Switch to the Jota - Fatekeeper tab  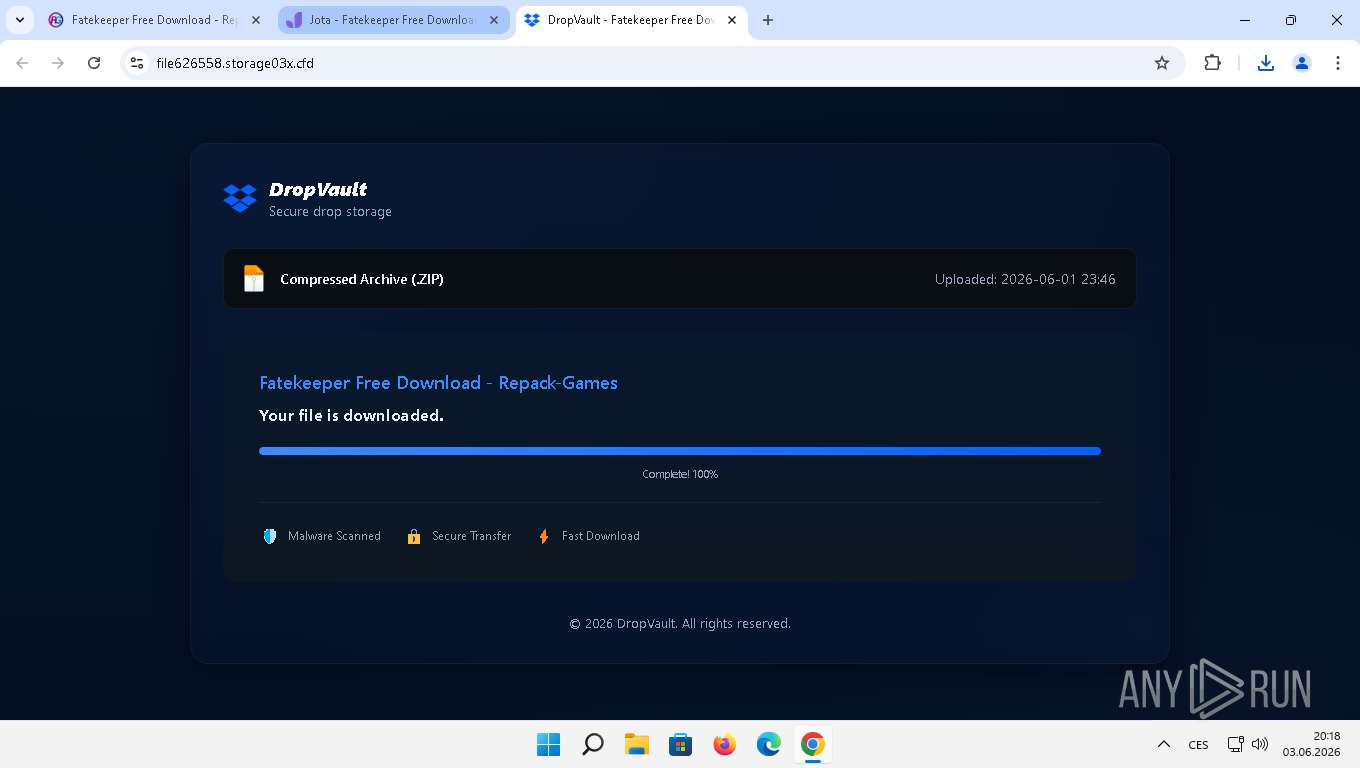(391, 20)
